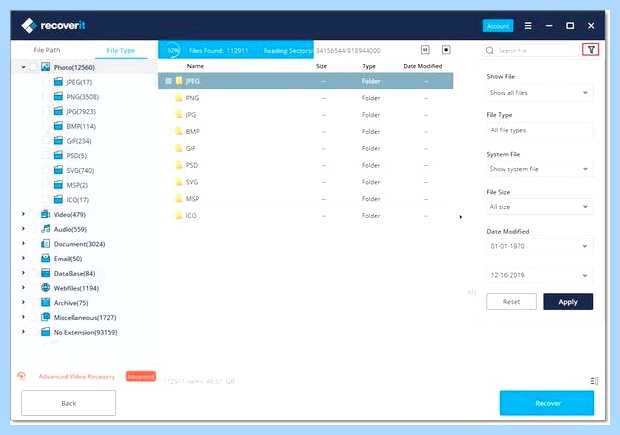Tick the checkbox on the JPEG folder row
Screen dimensions: 620x435
(168, 81)
